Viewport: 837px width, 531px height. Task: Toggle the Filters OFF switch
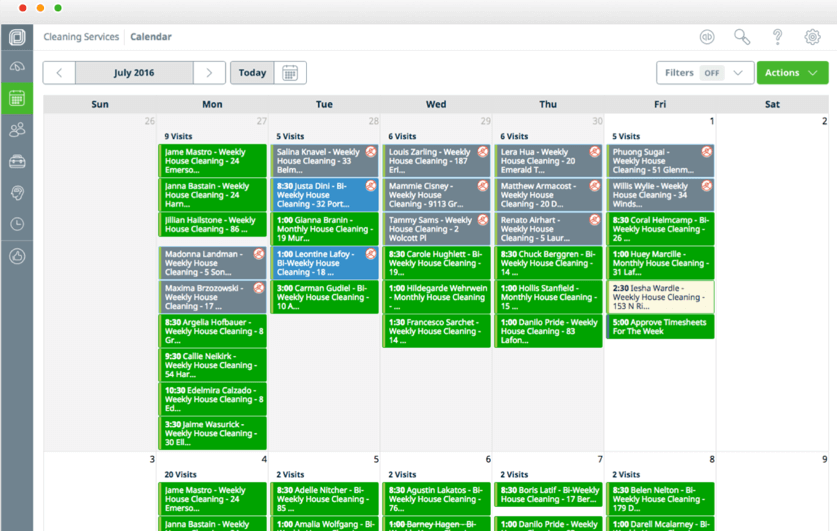(712, 73)
